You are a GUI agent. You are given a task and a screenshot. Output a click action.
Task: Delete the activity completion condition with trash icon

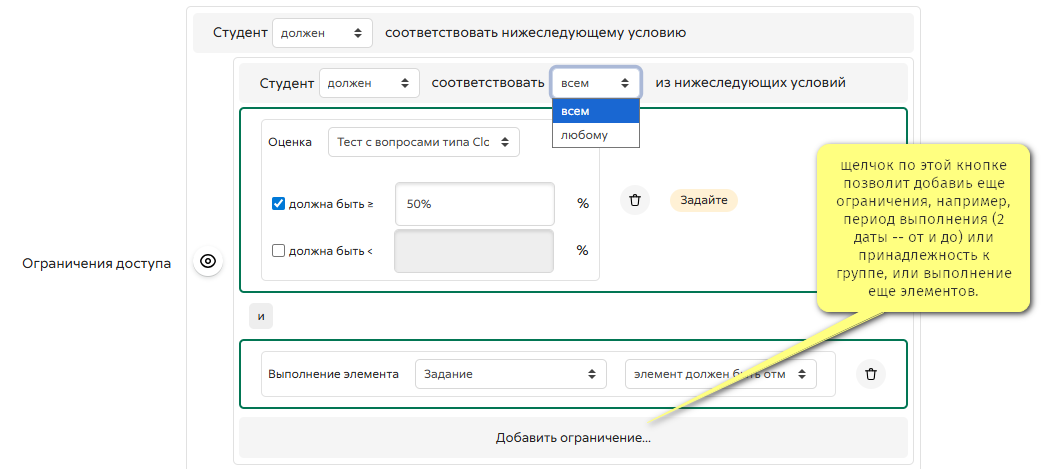click(x=870, y=374)
